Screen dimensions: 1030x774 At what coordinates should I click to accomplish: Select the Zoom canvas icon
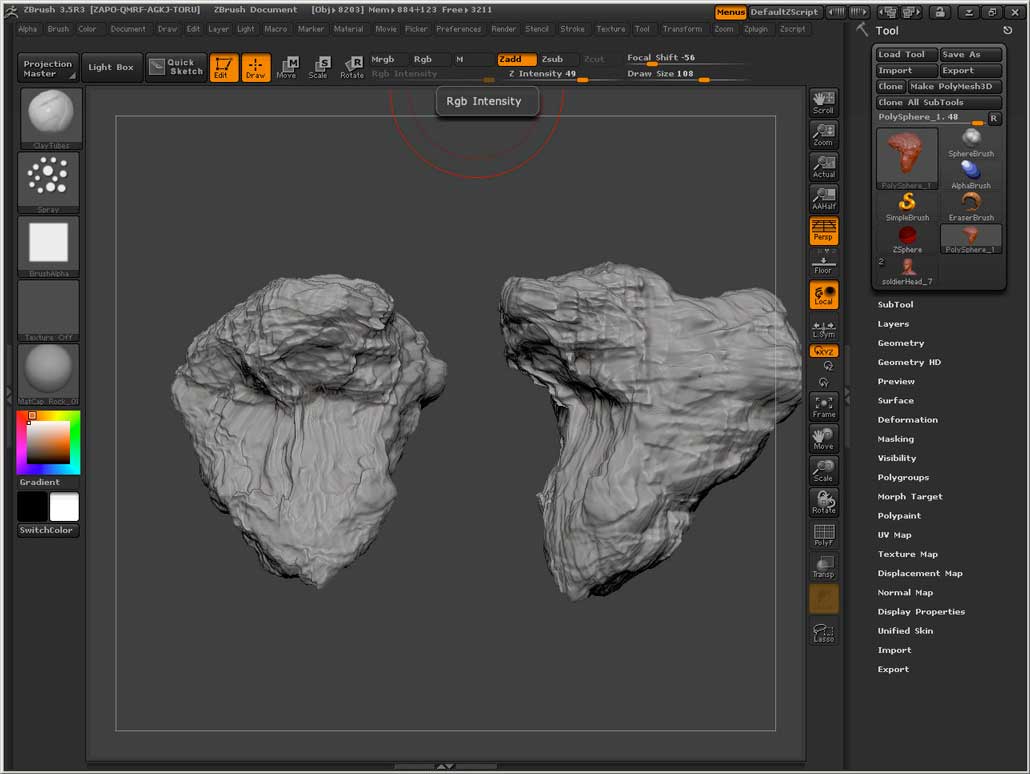coord(823,134)
